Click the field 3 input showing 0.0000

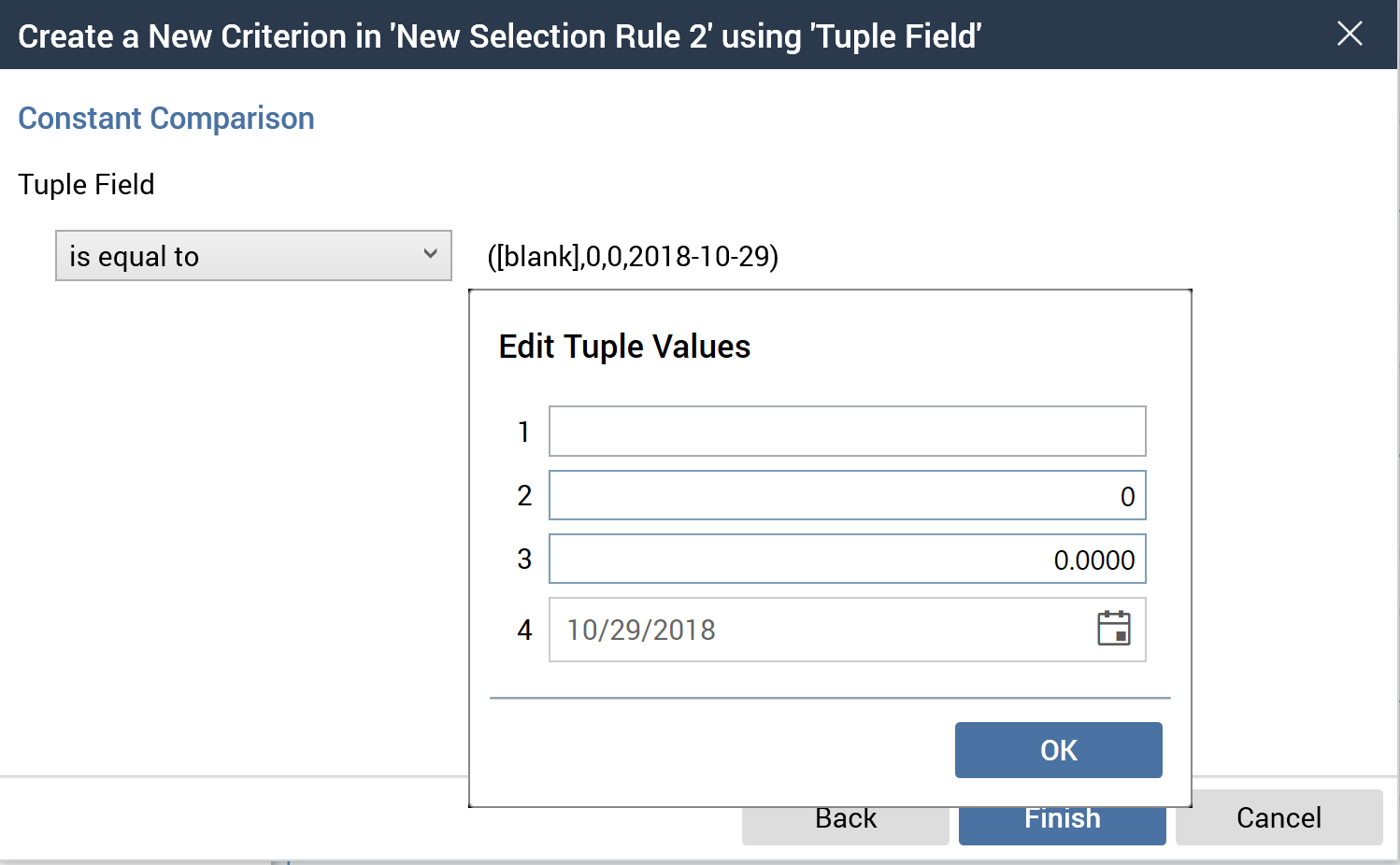pos(847,559)
